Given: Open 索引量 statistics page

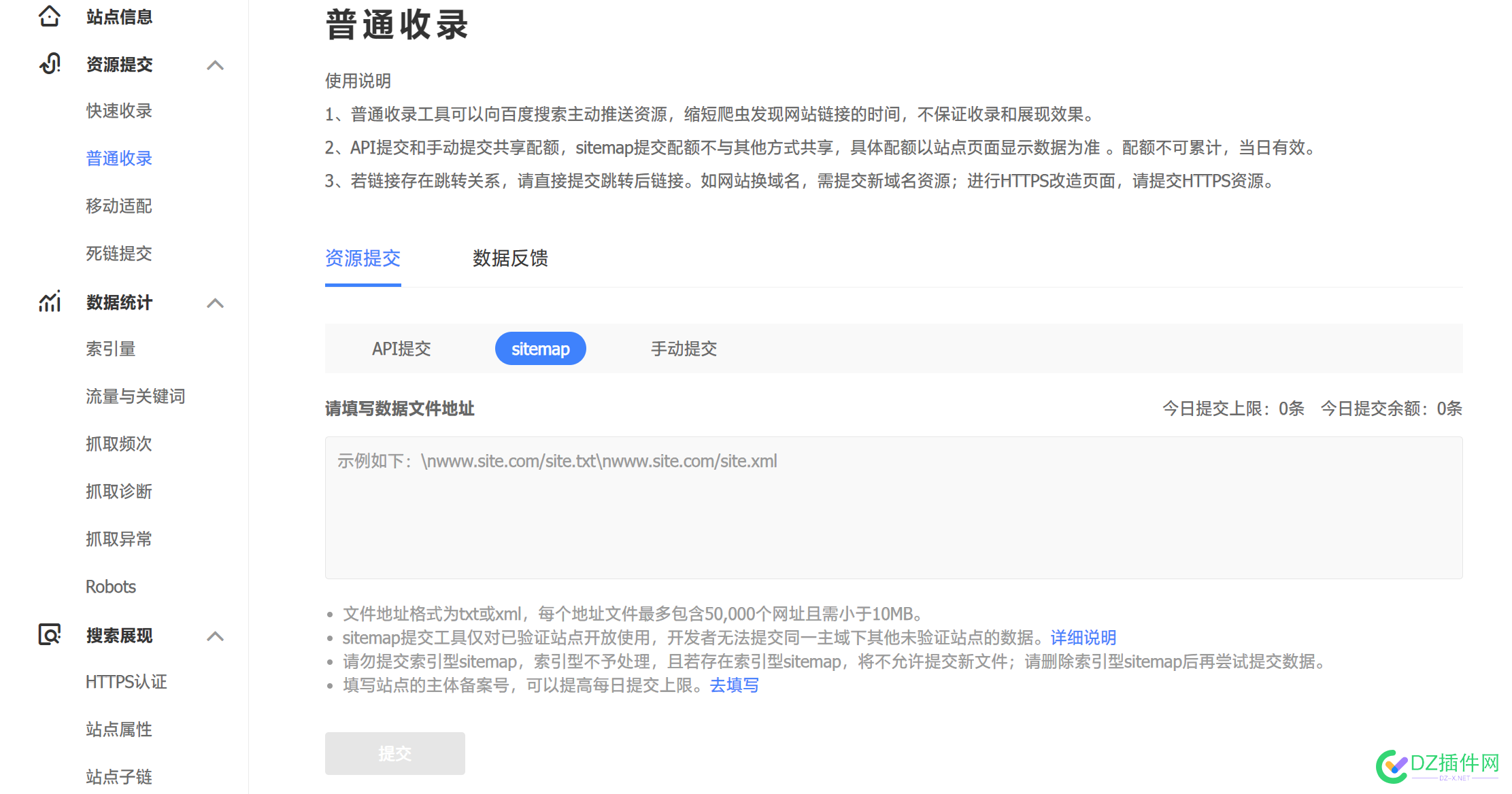Looking at the screenshot, I should [x=111, y=349].
